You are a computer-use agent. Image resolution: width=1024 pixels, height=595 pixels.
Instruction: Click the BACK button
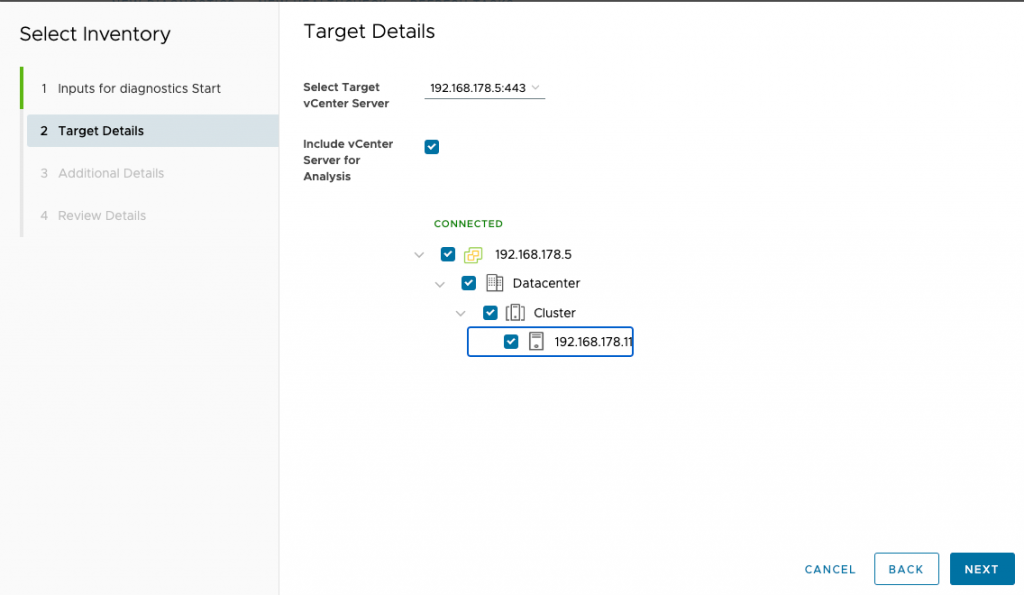coord(906,569)
